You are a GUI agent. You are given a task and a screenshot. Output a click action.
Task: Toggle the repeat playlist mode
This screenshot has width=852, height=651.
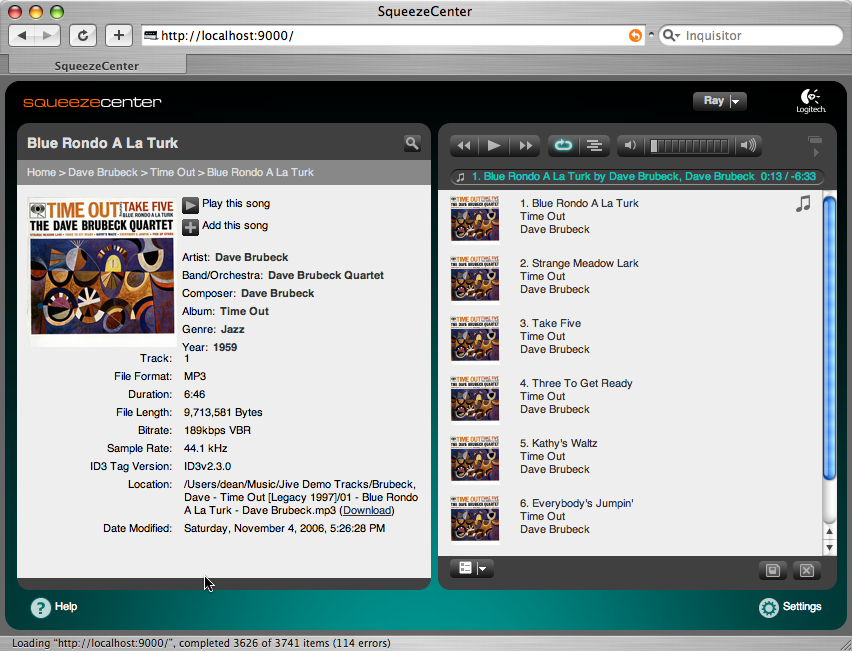click(563, 145)
